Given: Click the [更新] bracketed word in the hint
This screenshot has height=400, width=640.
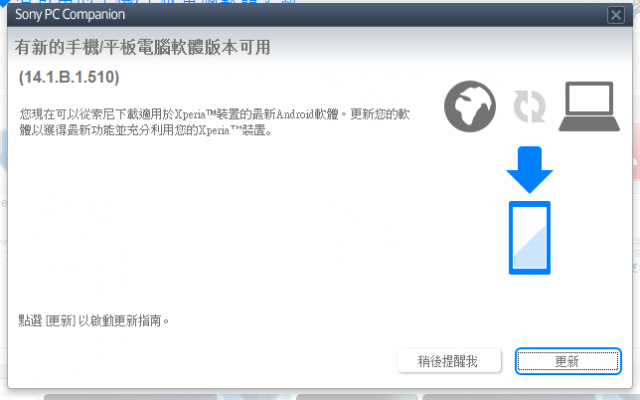Looking at the screenshot, I should (x=61, y=320).
